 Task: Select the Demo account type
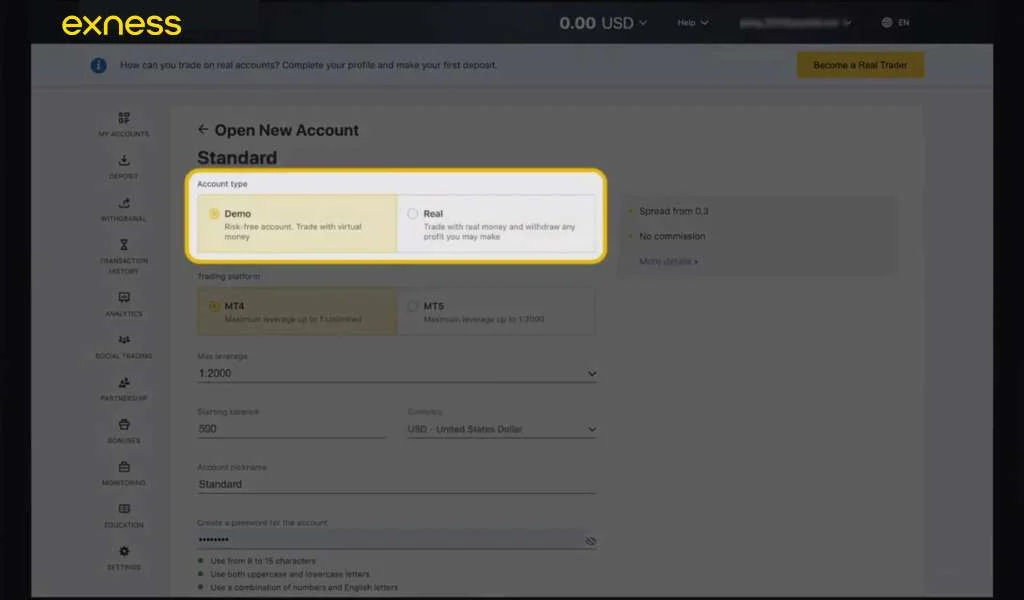tap(214, 214)
